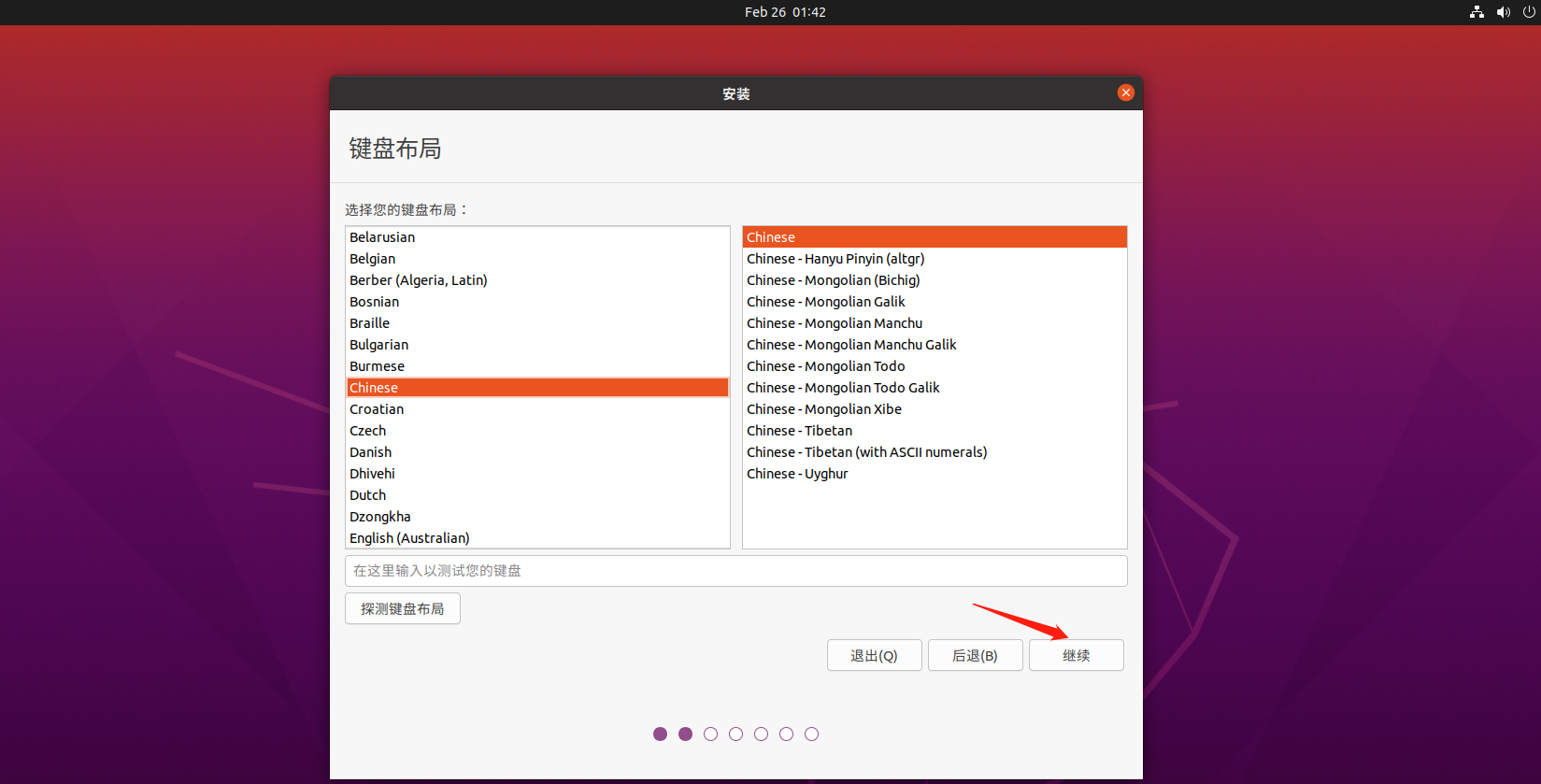This screenshot has width=1541, height=784.
Task: Choose Chinese - Mongolian Todo variant
Action: 935,366
